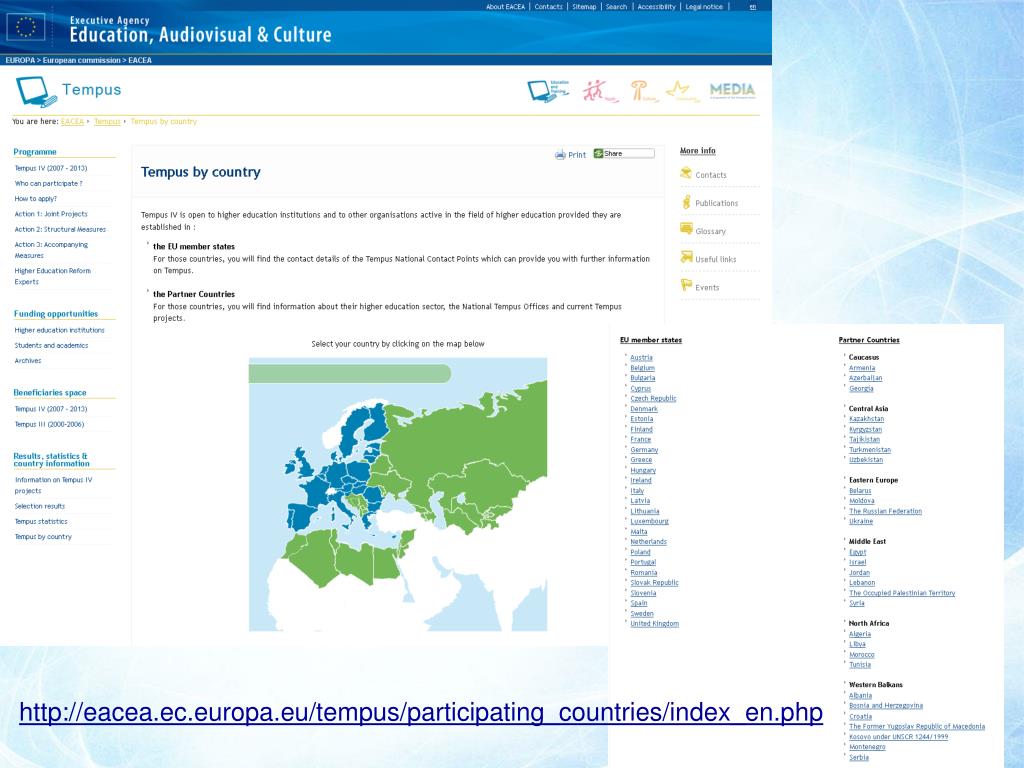This screenshot has height=768, width=1024.
Task: Select Ukraine under Eastern Europe
Action: (x=861, y=521)
